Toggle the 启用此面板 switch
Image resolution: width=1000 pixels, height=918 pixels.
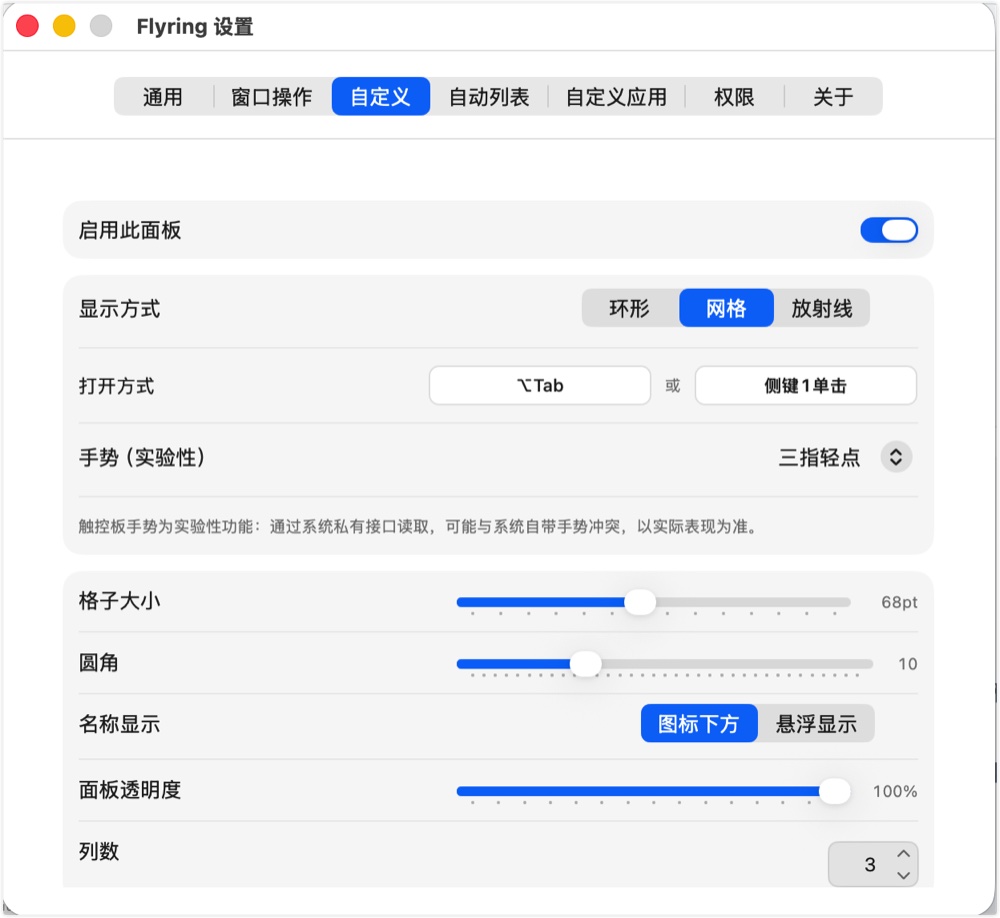(889, 230)
